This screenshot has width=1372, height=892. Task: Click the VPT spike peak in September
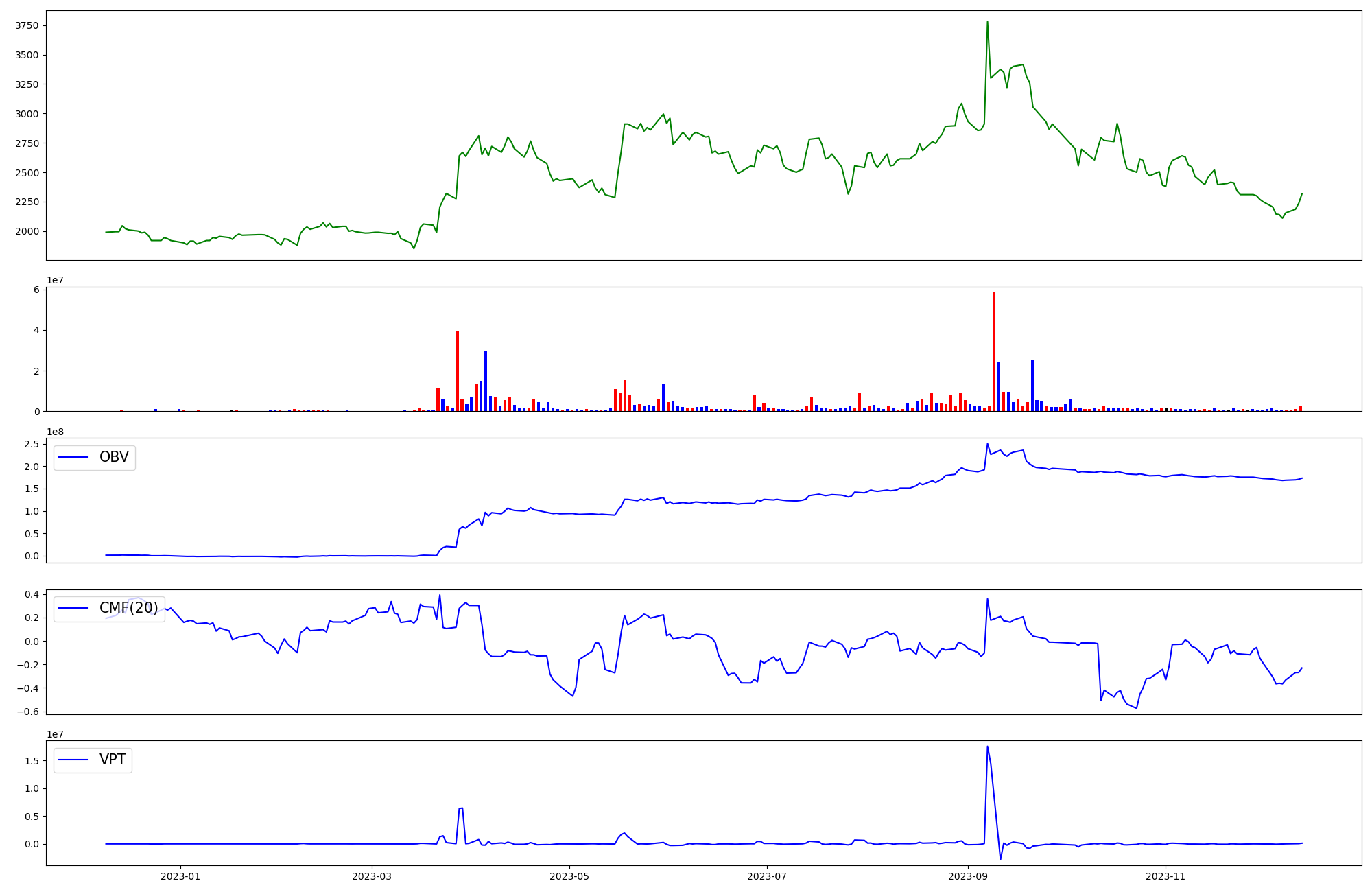987,747
